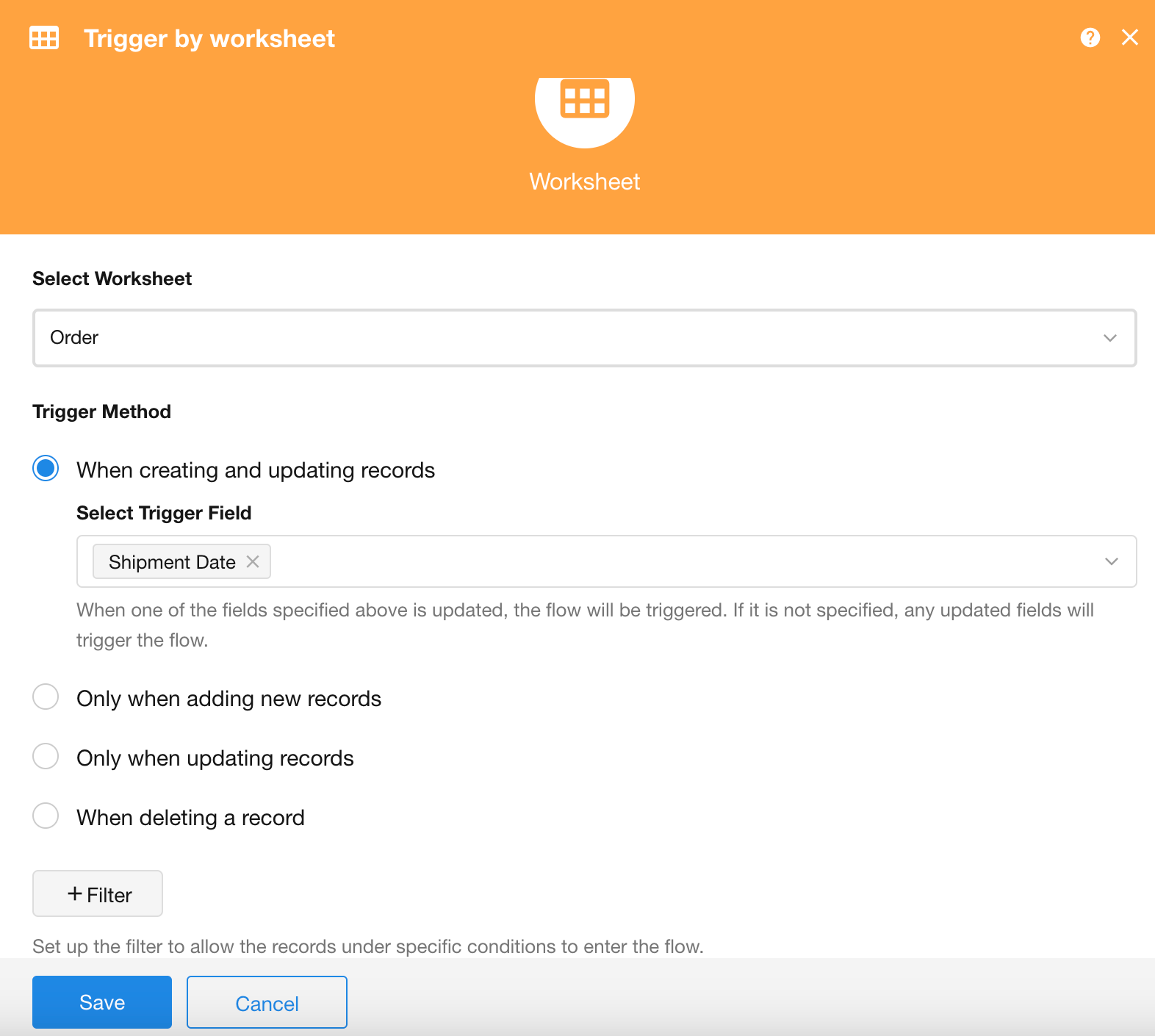Click the Shipment Date tag label
Viewport: 1155px width, 1036px height.
172,562
